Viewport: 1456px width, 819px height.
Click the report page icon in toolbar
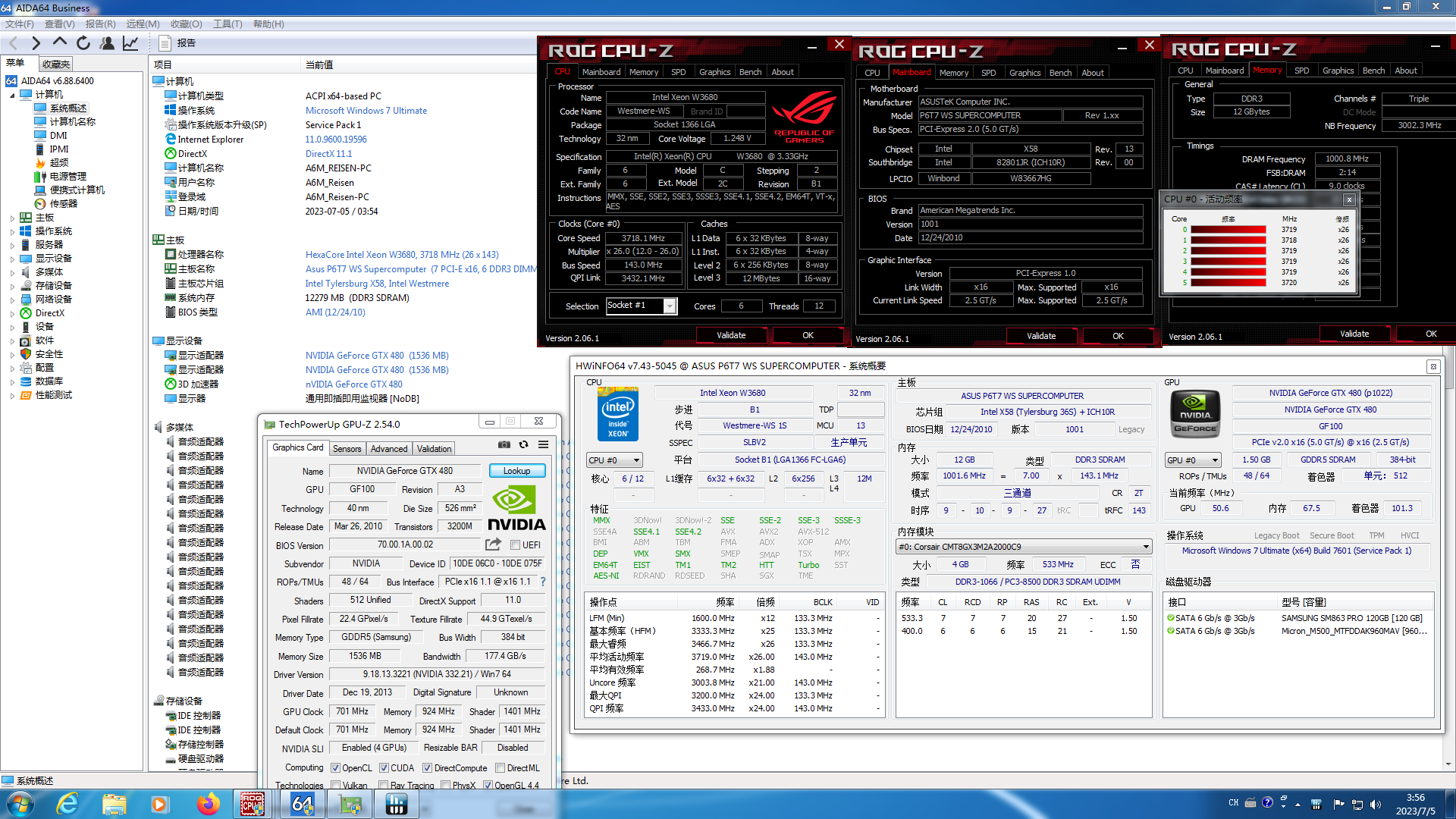click(x=165, y=43)
